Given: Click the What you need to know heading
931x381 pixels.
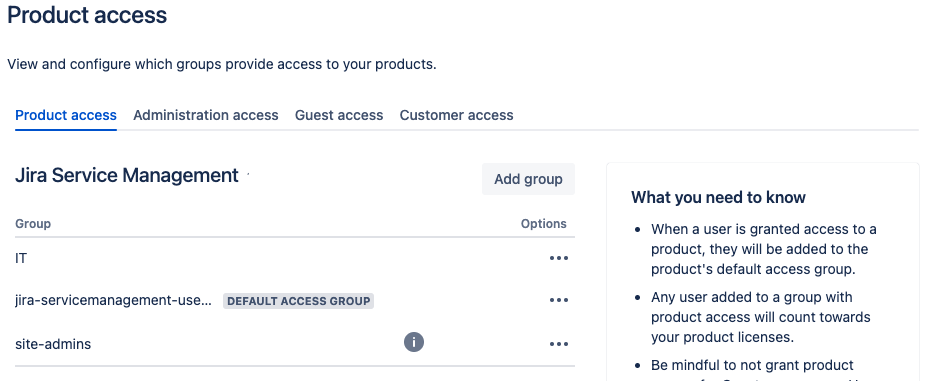Looking at the screenshot, I should 718,198.
